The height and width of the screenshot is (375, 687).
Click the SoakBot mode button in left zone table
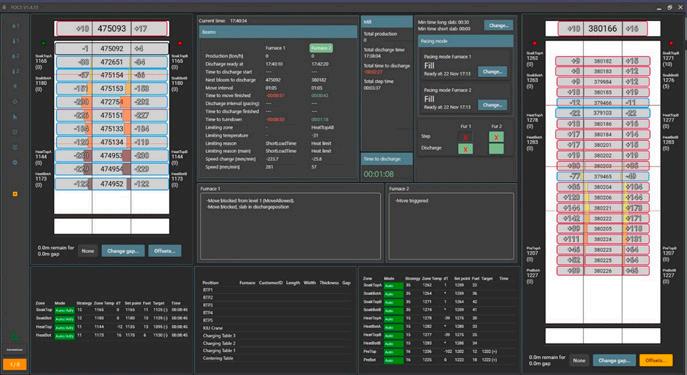point(64,319)
